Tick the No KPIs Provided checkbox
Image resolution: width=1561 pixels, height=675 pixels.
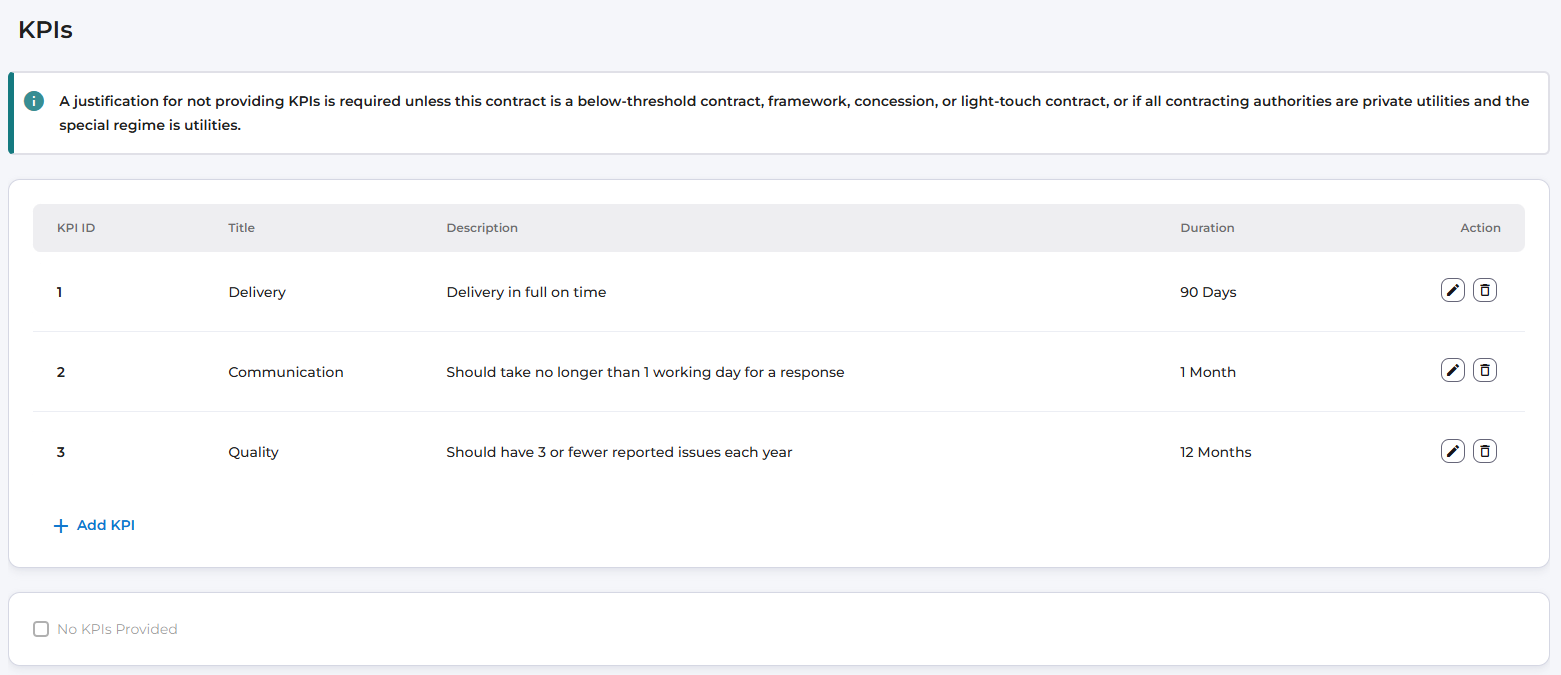pyautogui.click(x=41, y=629)
